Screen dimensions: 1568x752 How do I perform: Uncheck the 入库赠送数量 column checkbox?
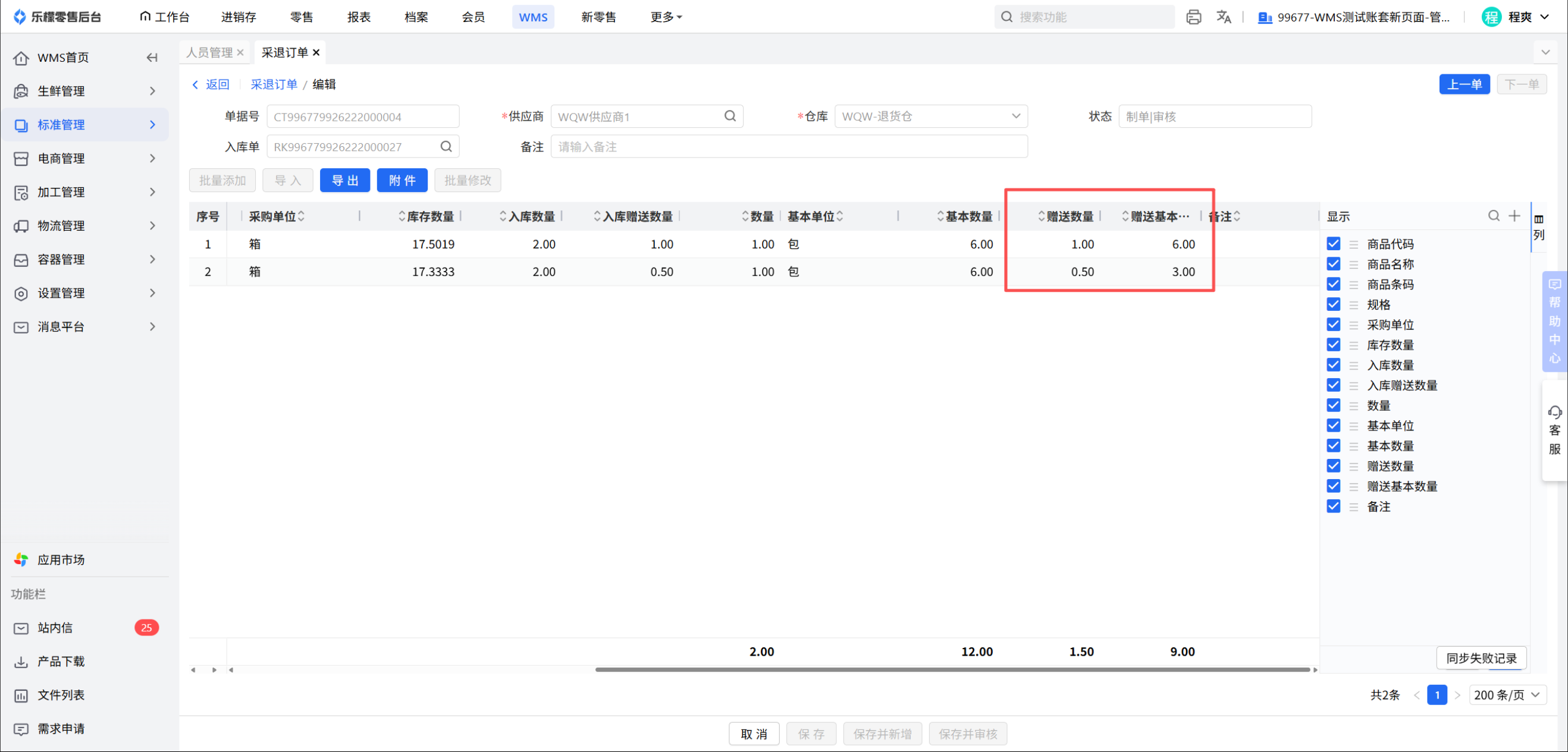(x=1334, y=385)
